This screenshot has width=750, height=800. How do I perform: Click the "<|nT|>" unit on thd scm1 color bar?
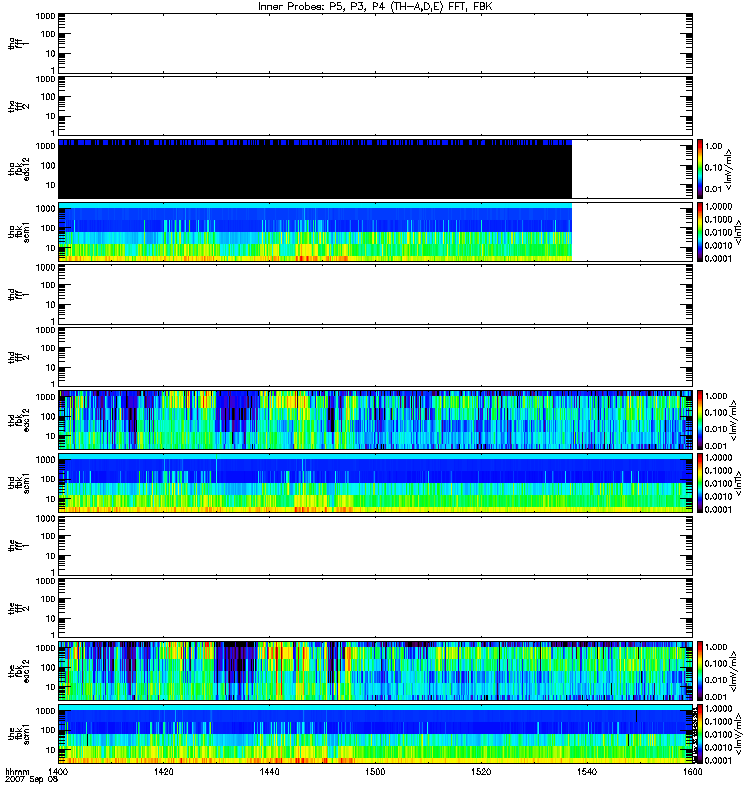738,483
